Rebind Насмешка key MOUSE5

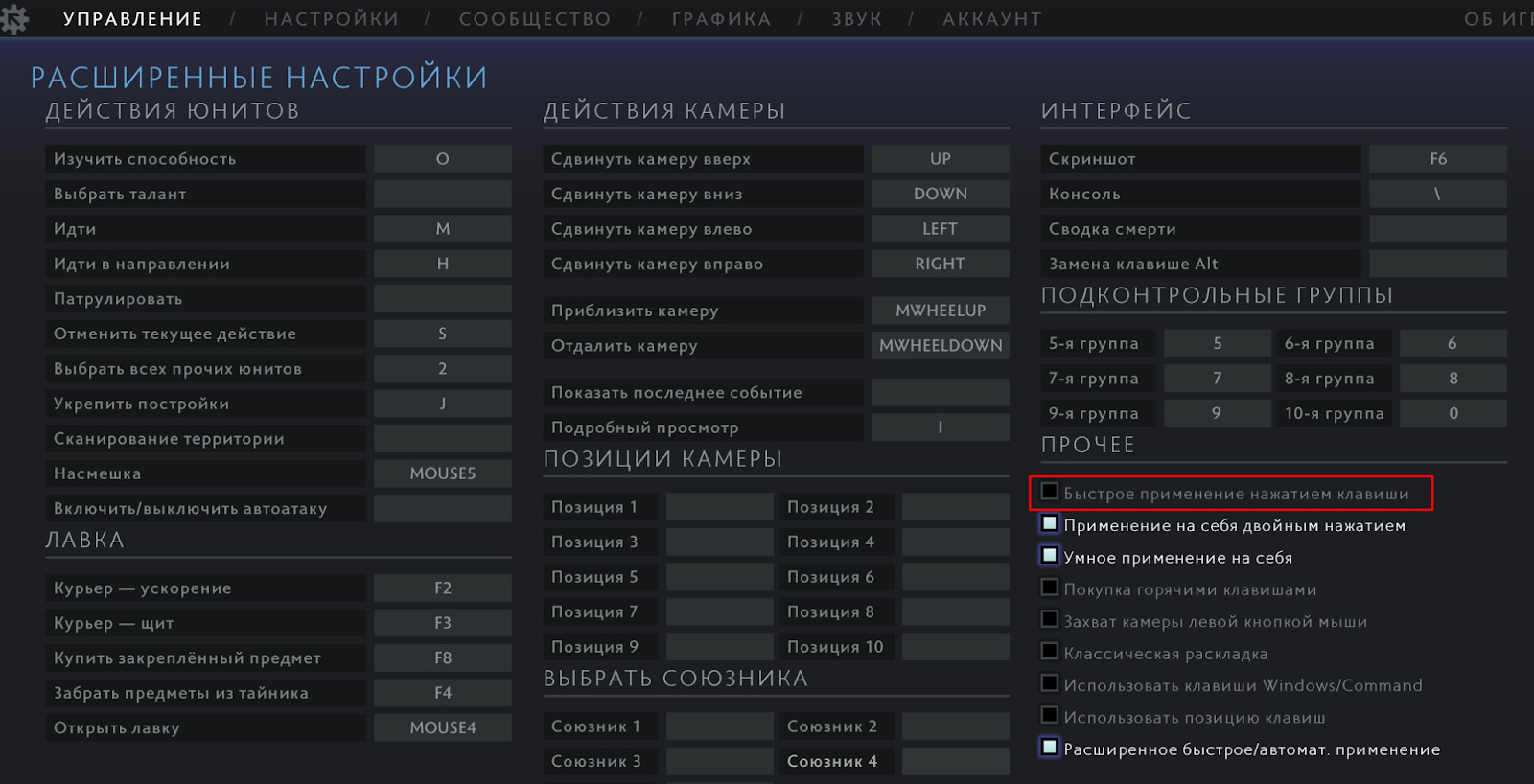coord(443,473)
